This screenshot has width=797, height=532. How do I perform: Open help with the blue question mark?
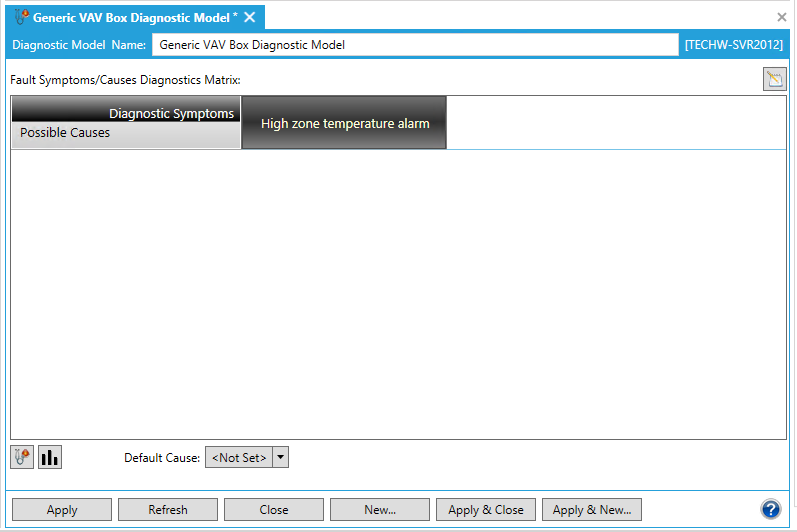coord(770,509)
